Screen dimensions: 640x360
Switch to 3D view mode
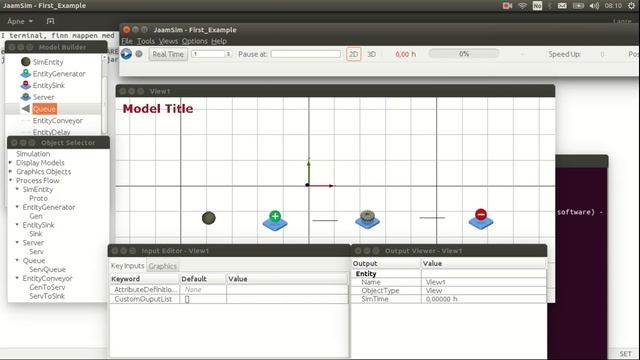click(371, 54)
